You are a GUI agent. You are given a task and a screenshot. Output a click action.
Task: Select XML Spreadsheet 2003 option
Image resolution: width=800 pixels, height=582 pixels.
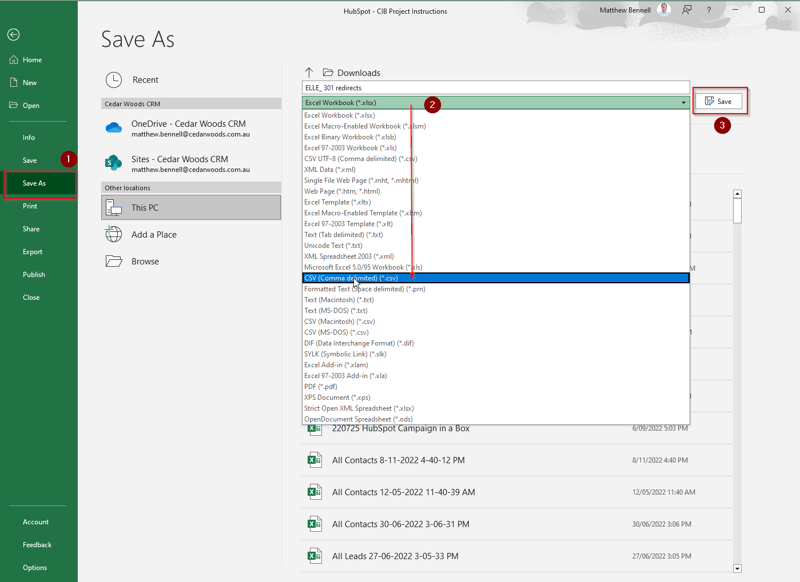point(495,257)
